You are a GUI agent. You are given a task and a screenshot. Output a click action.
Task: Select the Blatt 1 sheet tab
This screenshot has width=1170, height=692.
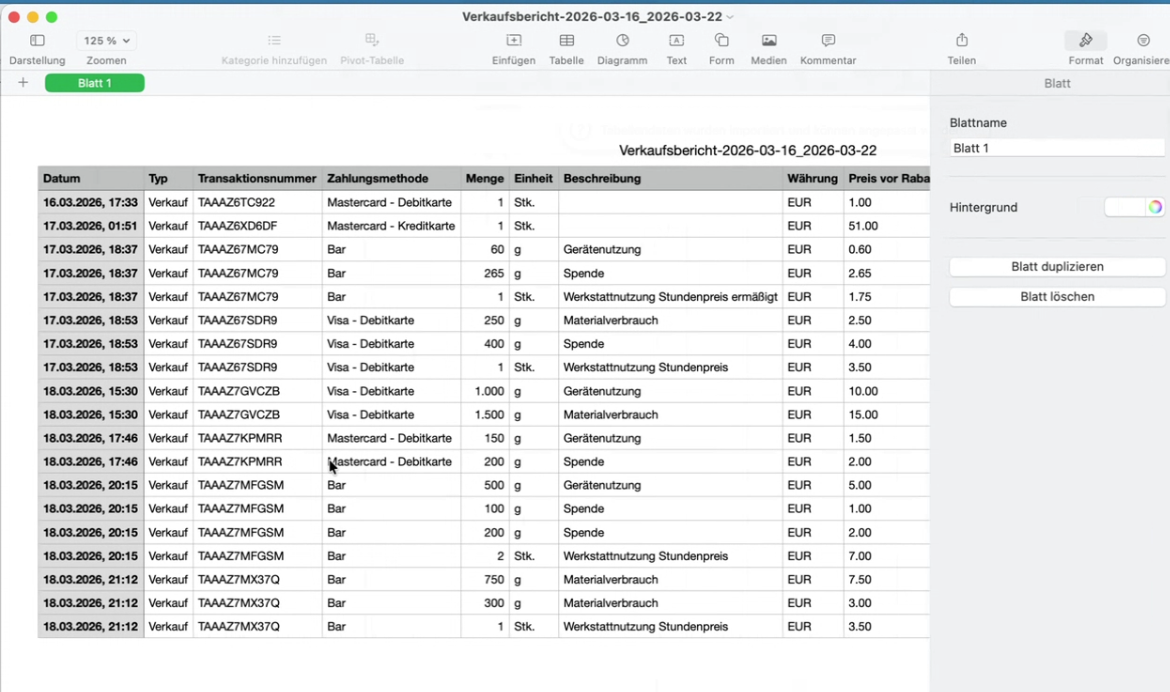95,83
